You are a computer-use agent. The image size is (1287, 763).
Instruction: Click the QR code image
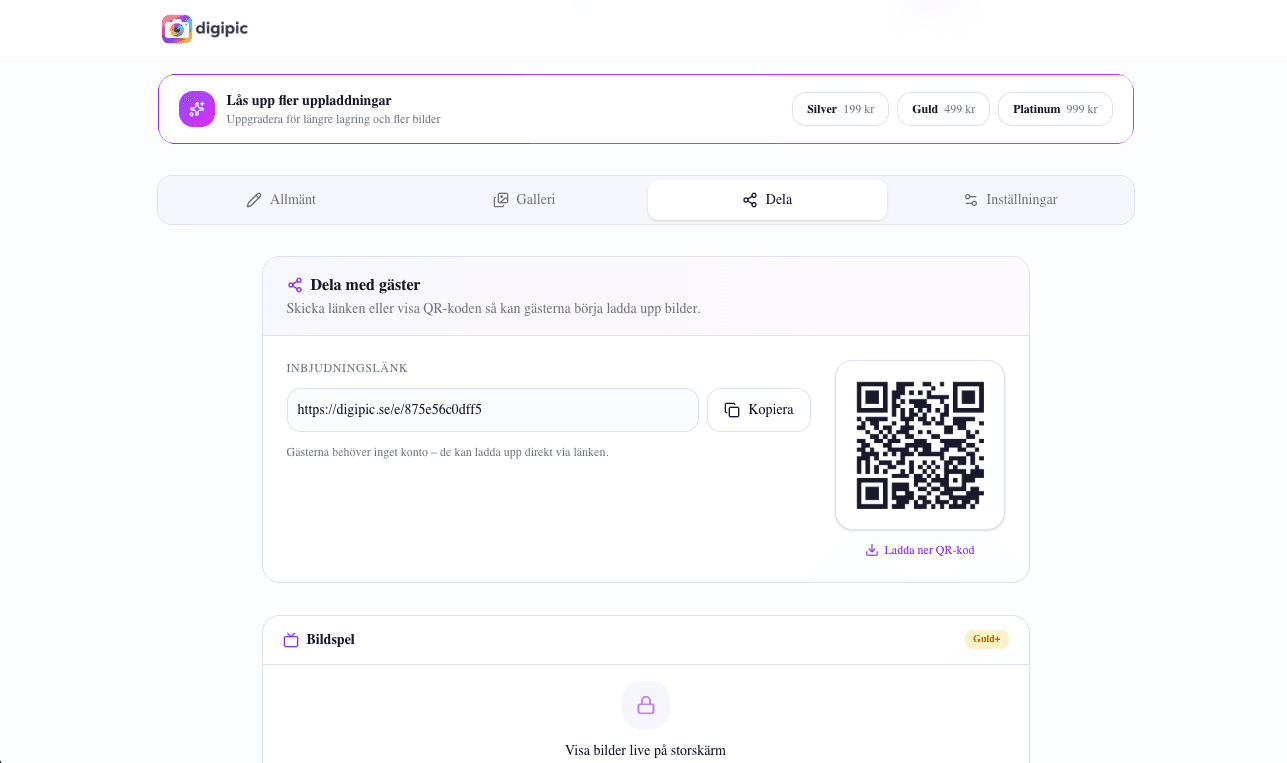pos(919,444)
